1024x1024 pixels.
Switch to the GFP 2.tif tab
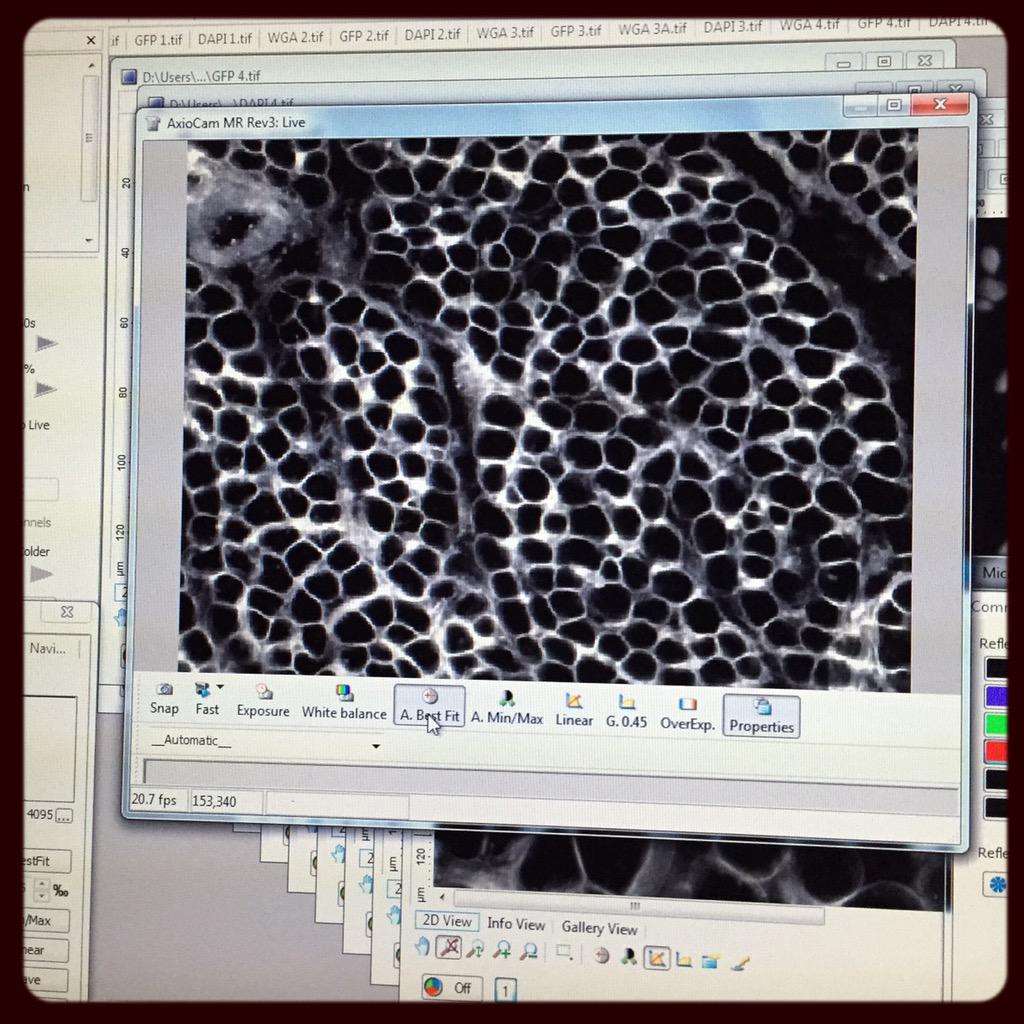click(x=364, y=36)
